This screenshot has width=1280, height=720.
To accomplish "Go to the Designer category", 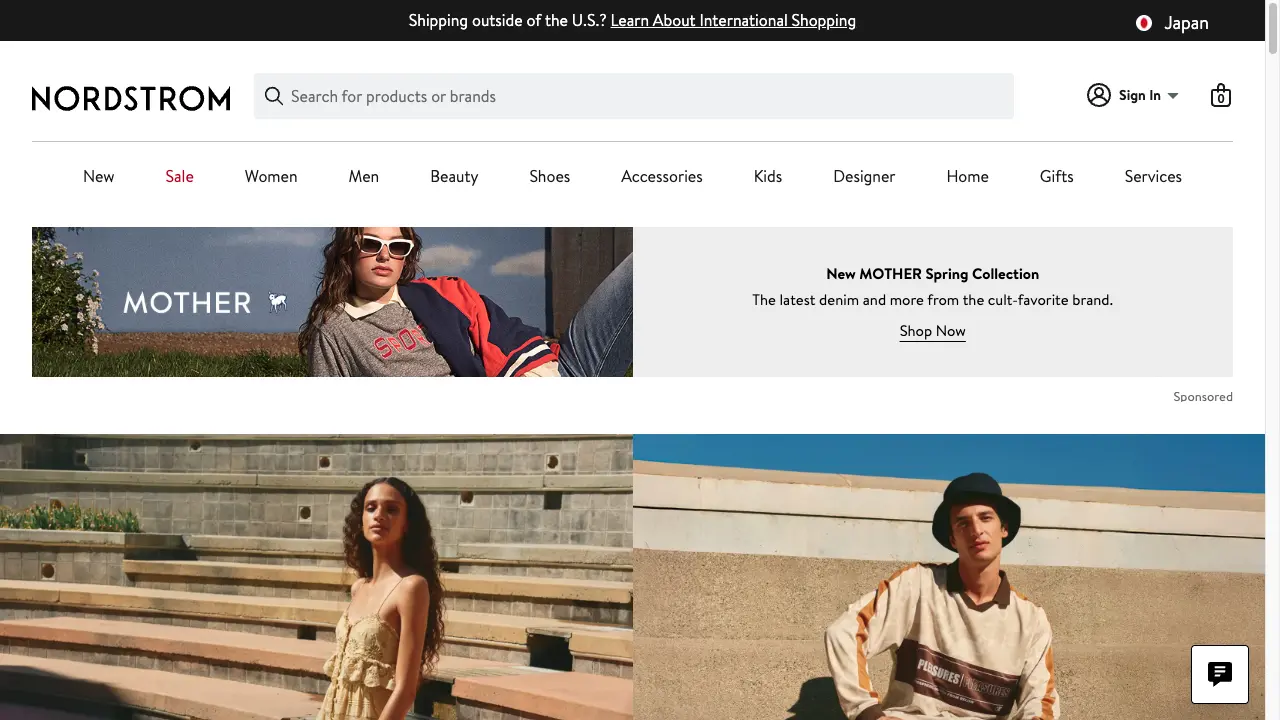I will pyautogui.click(x=864, y=176).
